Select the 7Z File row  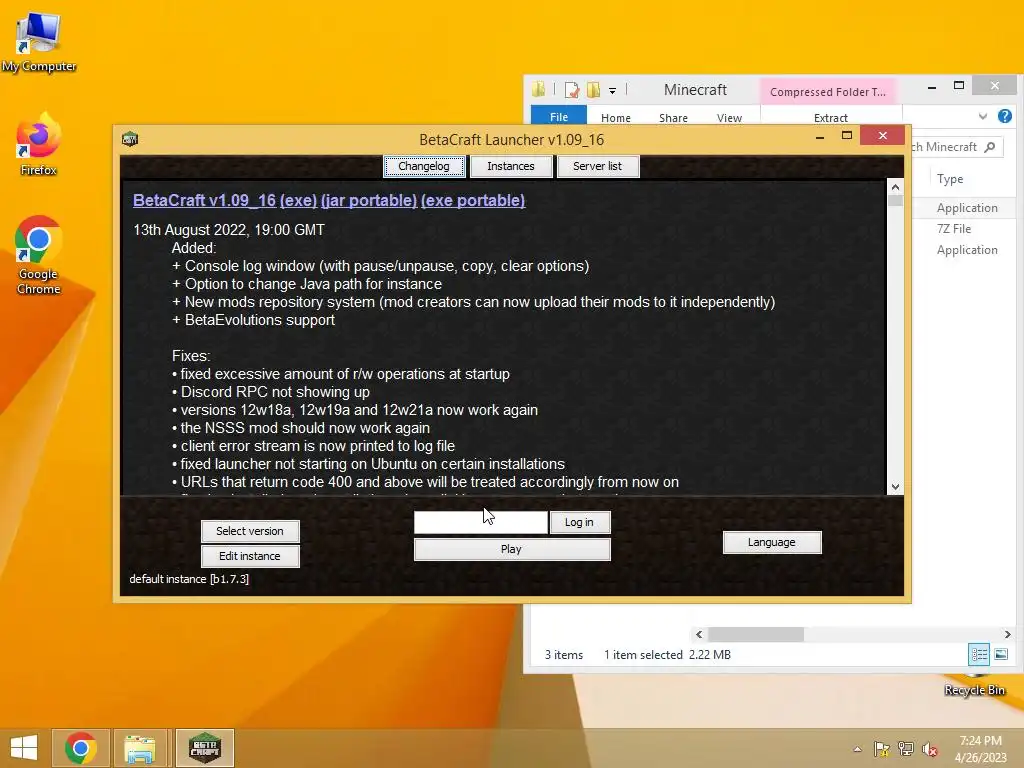point(954,229)
